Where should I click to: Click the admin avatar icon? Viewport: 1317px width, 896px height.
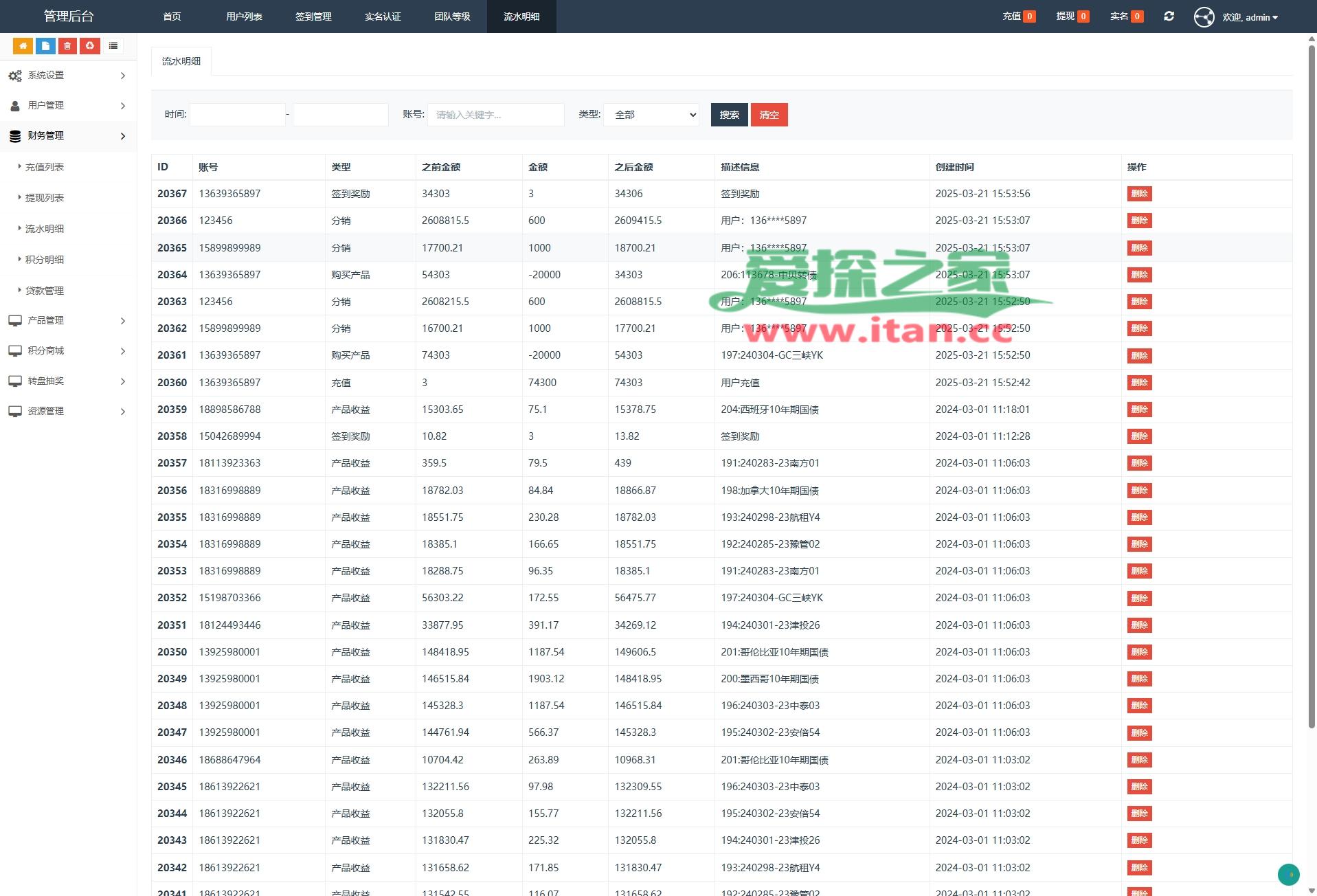pos(1204,17)
